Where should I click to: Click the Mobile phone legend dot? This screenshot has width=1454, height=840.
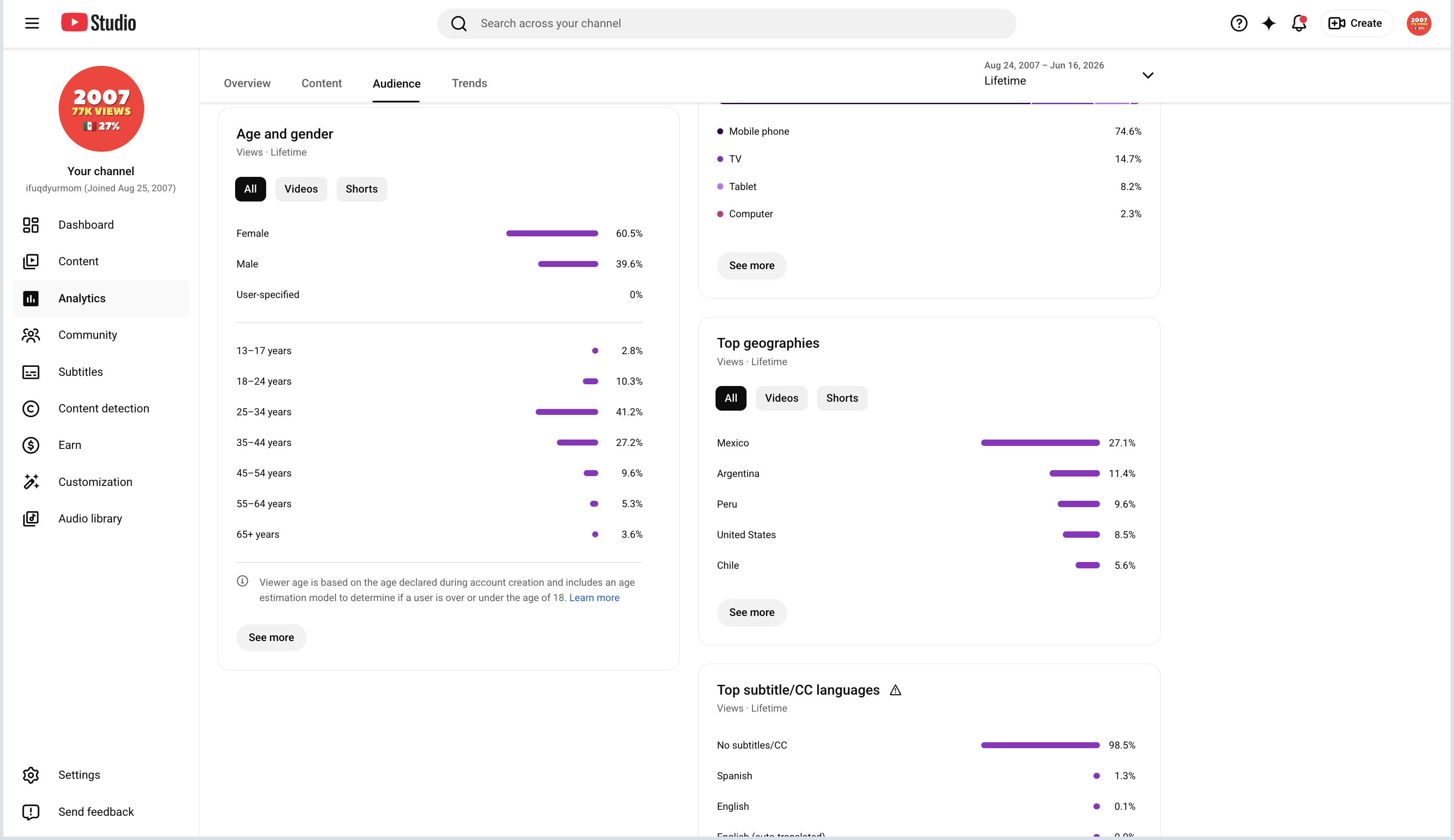720,131
